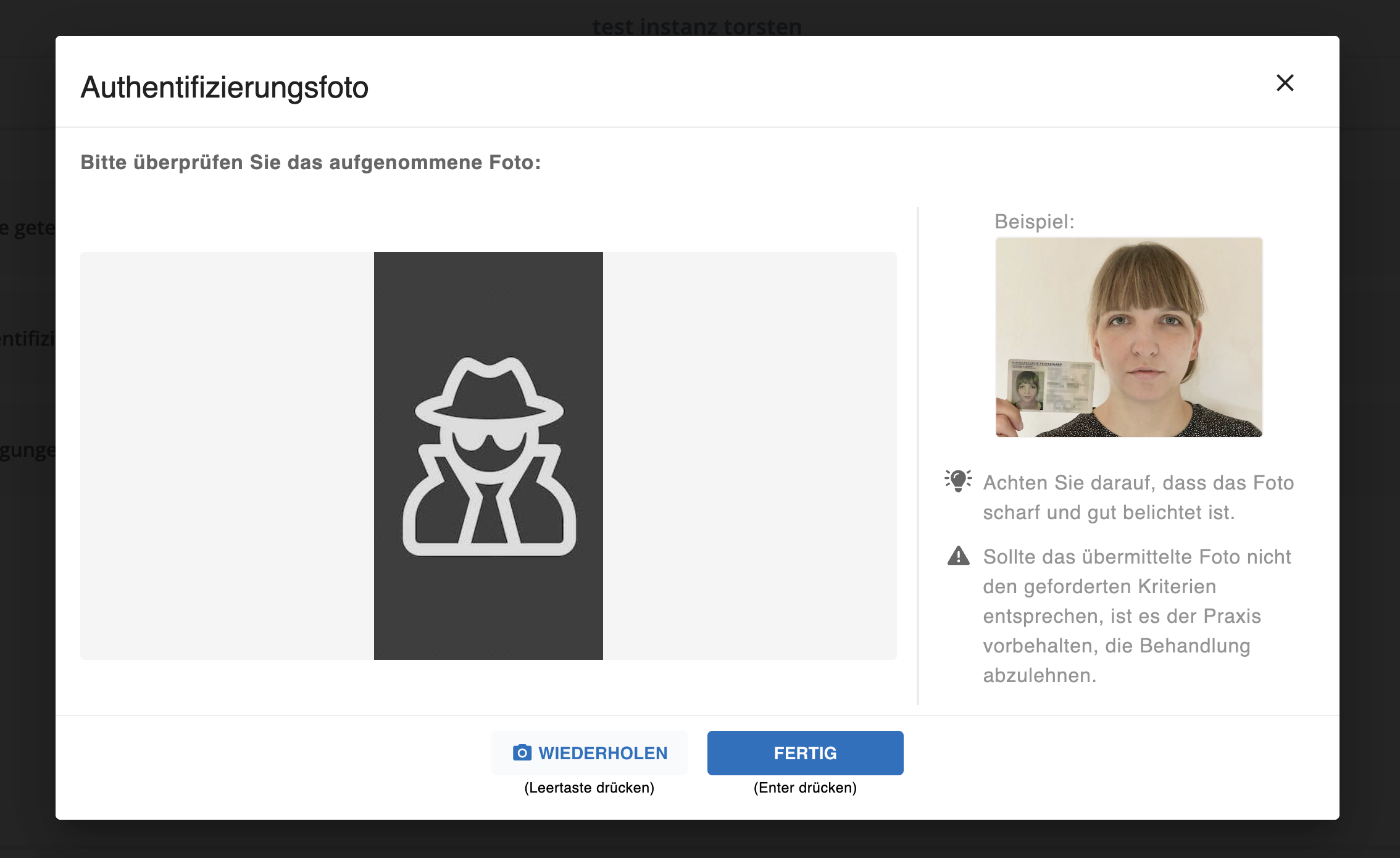Click the '(Enter drücken)' hint text
This screenshot has height=858, width=1400.
coord(806,788)
